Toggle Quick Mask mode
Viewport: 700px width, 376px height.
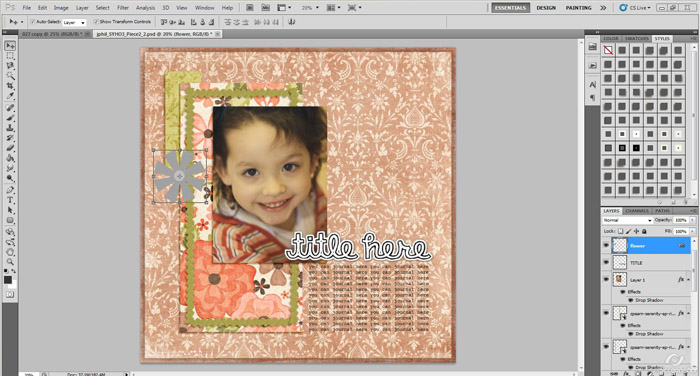[10, 294]
